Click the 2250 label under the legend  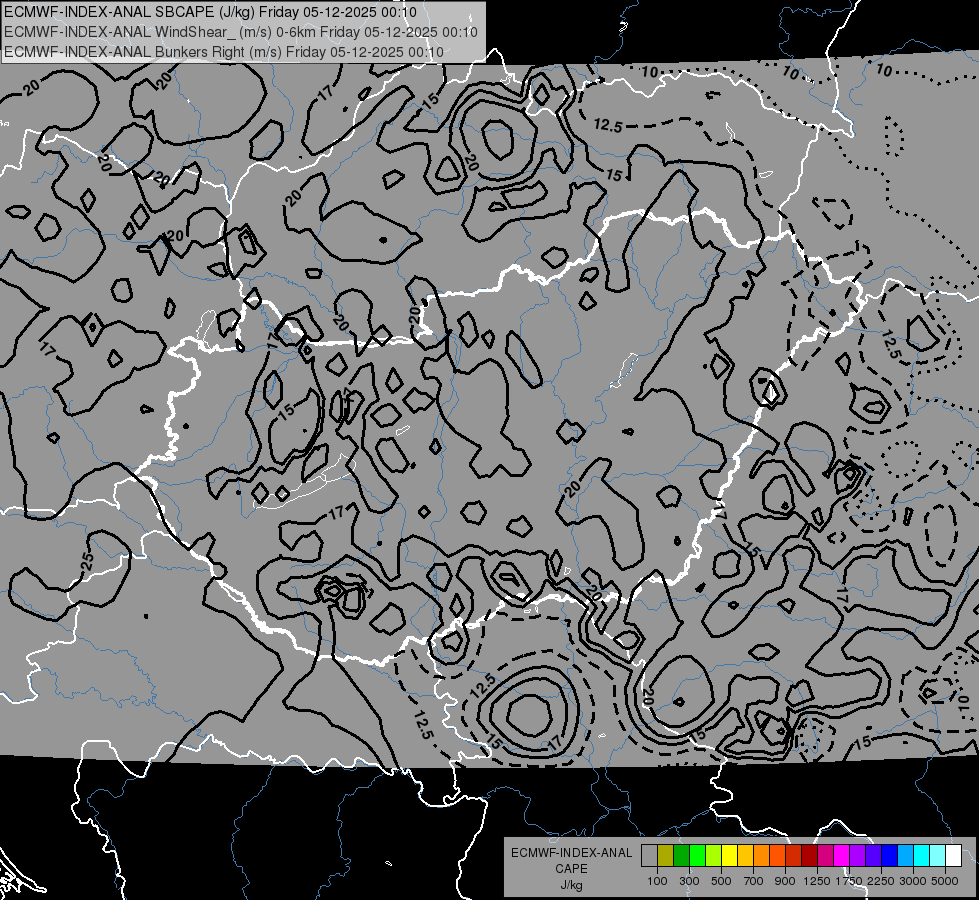click(x=881, y=881)
